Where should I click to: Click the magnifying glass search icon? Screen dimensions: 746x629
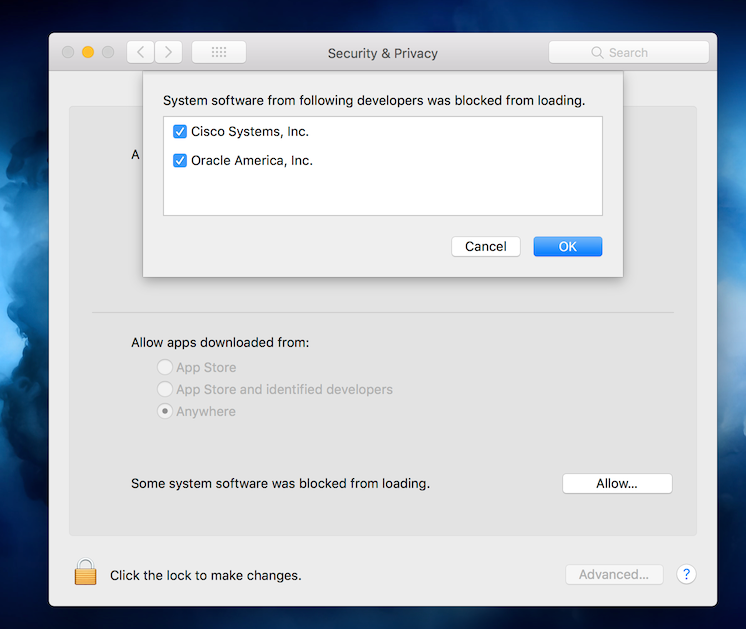click(597, 52)
